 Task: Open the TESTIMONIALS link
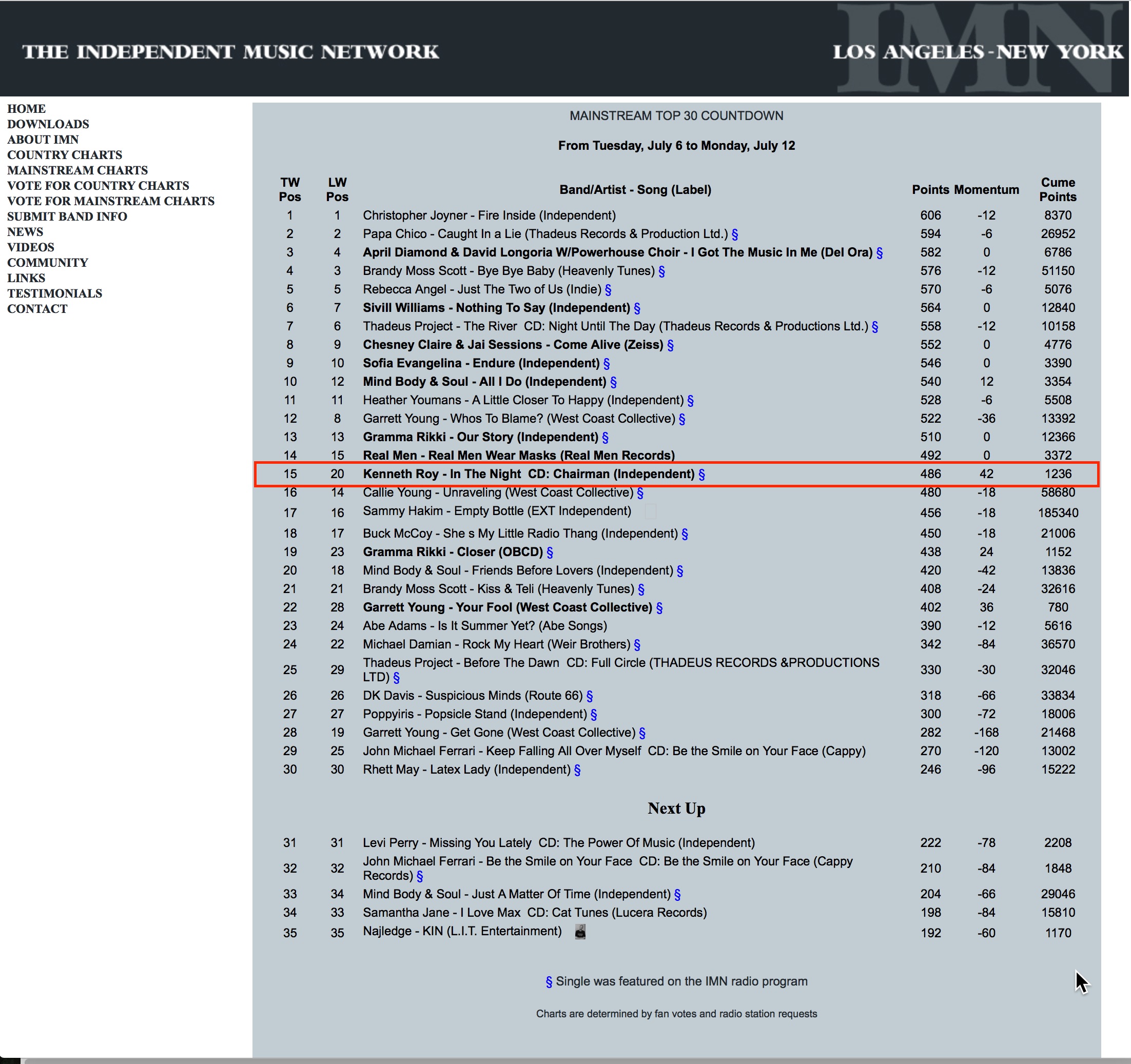[54, 293]
